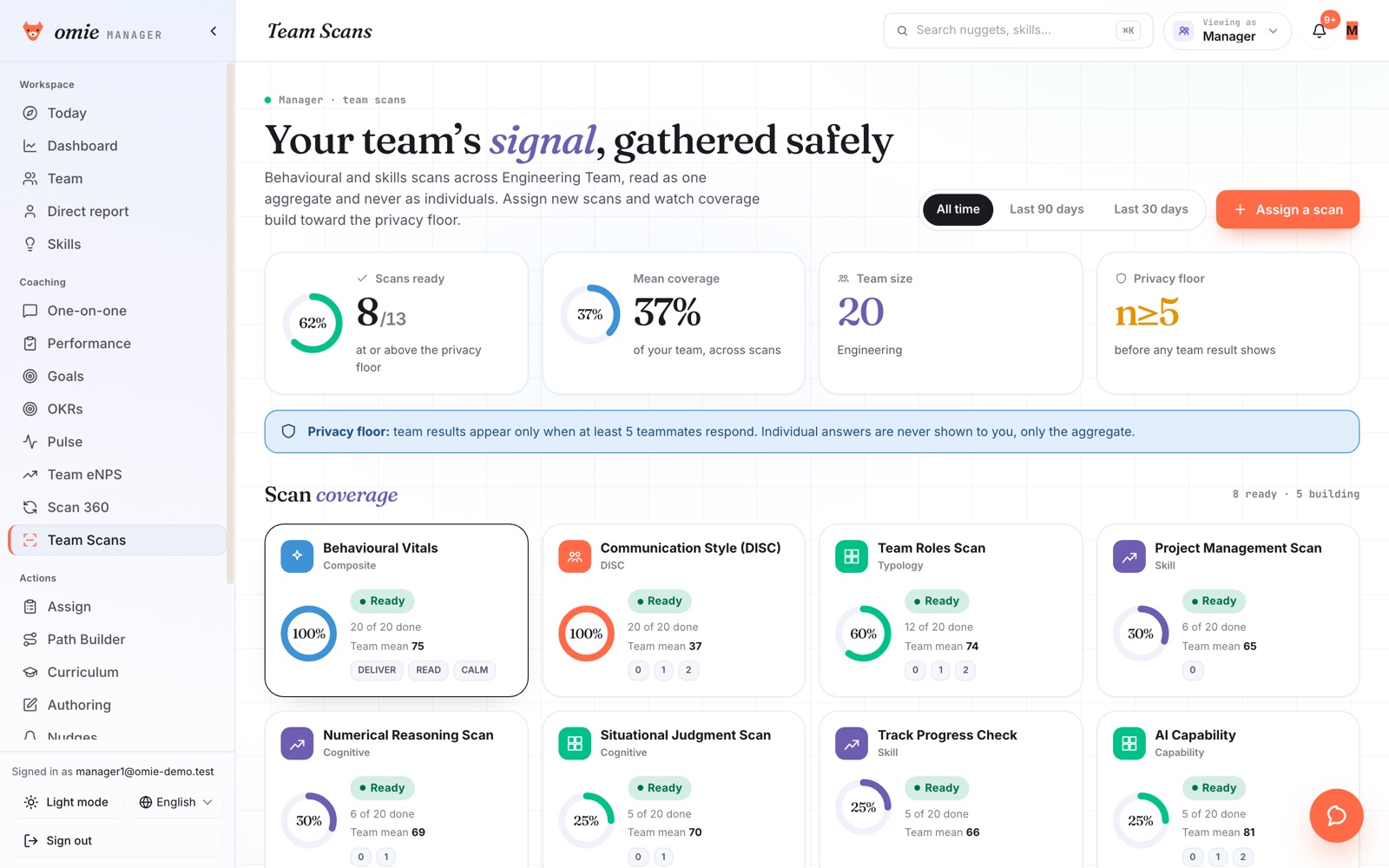Select the All time filter
This screenshot has width=1389, height=868.
pyautogui.click(x=958, y=209)
